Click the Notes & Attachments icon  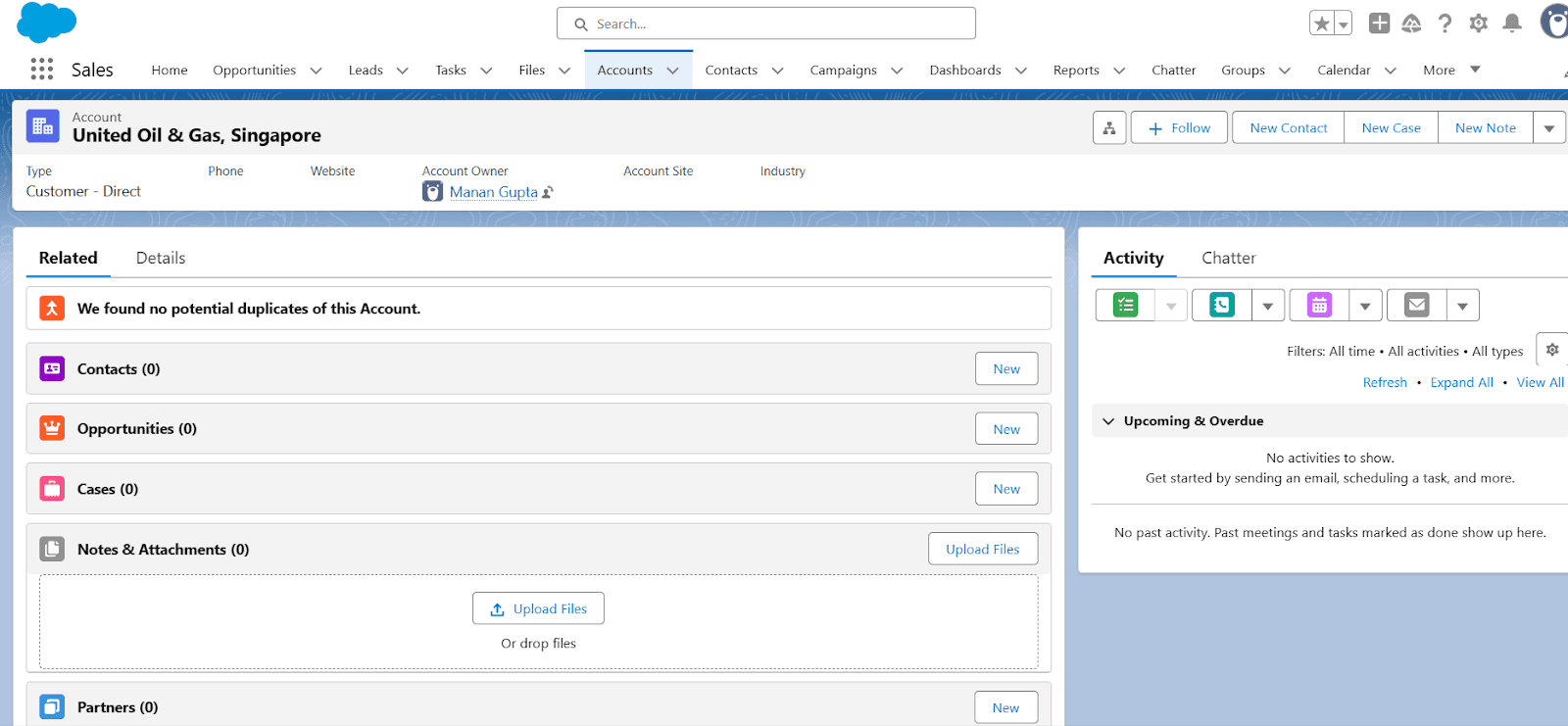[x=52, y=549]
